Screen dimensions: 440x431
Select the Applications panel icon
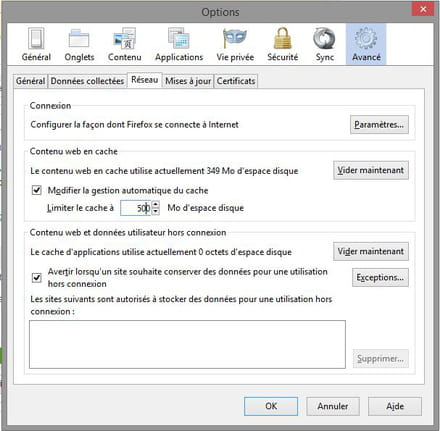[x=179, y=44]
